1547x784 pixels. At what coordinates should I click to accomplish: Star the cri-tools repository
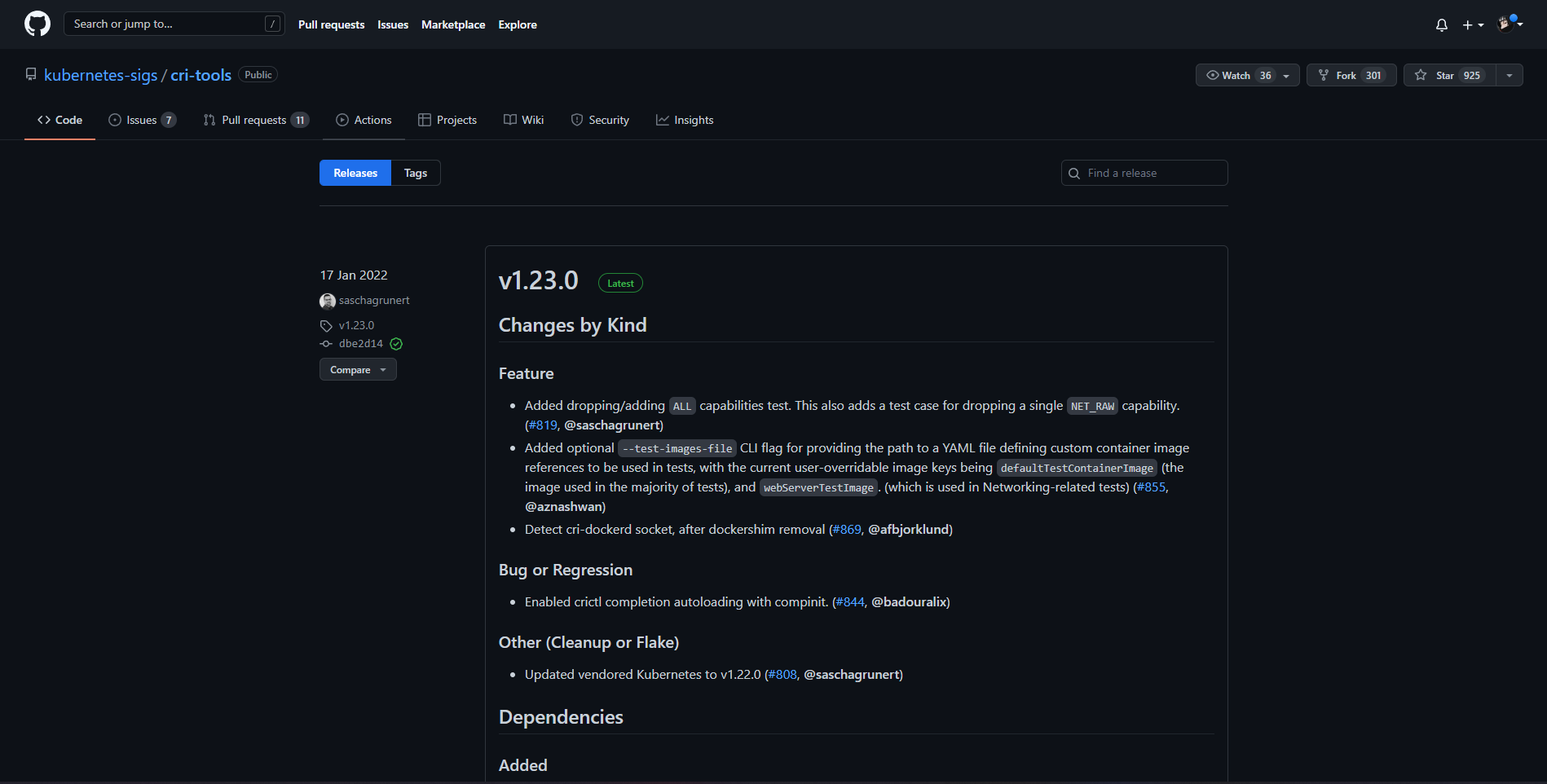click(1450, 75)
